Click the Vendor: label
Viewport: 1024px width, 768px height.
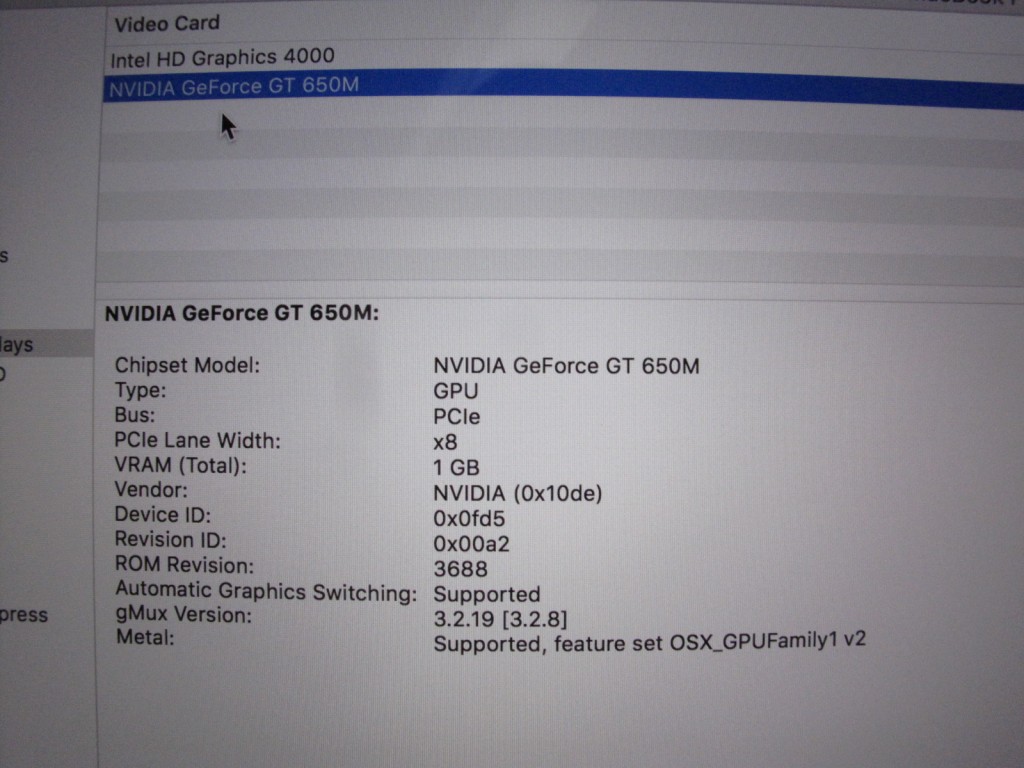151,490
